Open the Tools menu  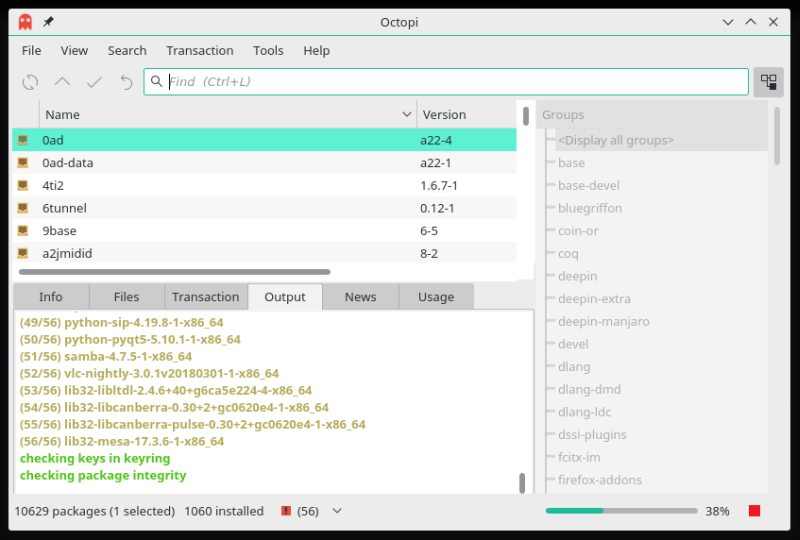pyautogui.click(x=268, y=51)
